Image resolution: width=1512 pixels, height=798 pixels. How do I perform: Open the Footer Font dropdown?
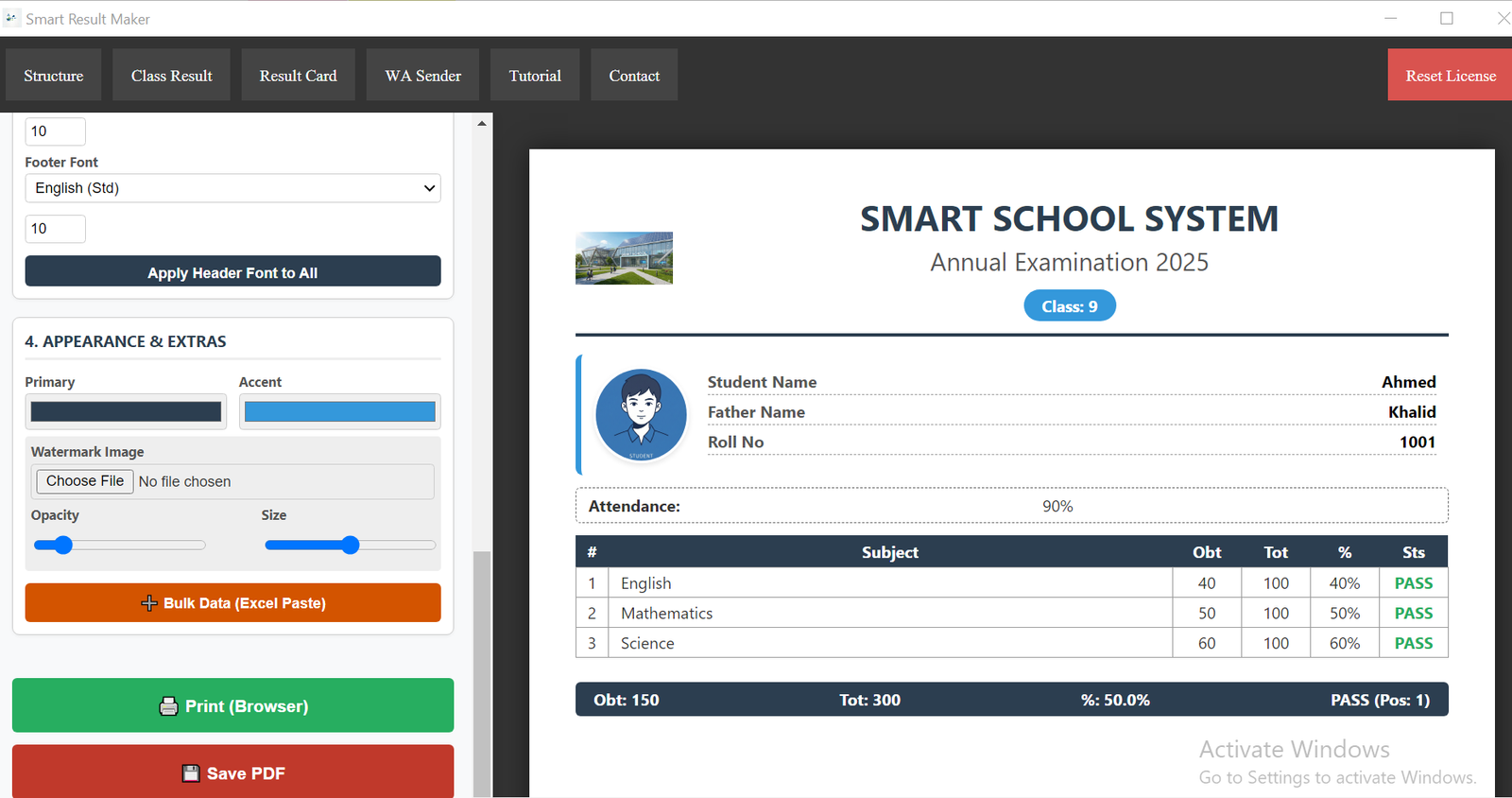[x=232, y=188]
